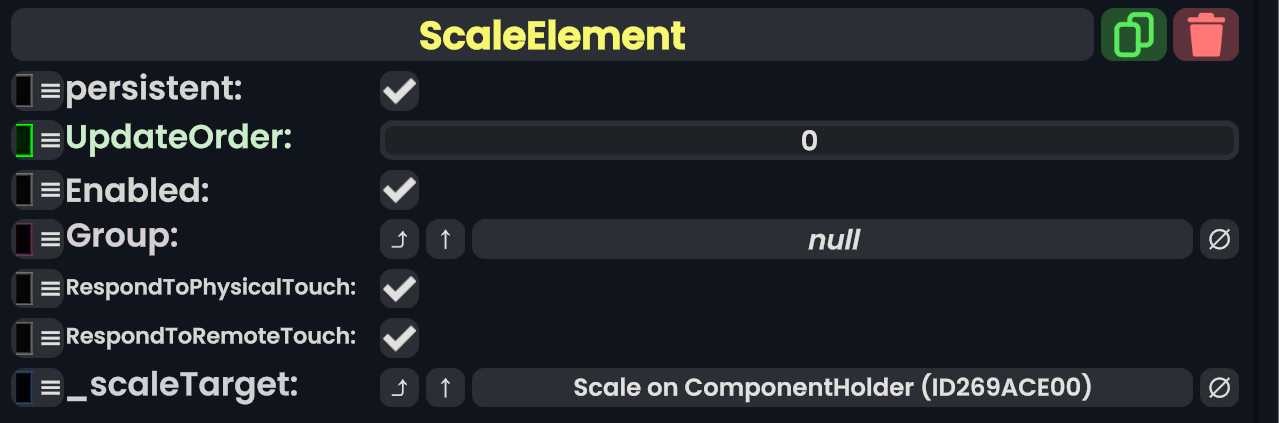Clear the _scaleTarget reference with null icon
Screen dimensions: 1279x423
tap(1219, 388)
